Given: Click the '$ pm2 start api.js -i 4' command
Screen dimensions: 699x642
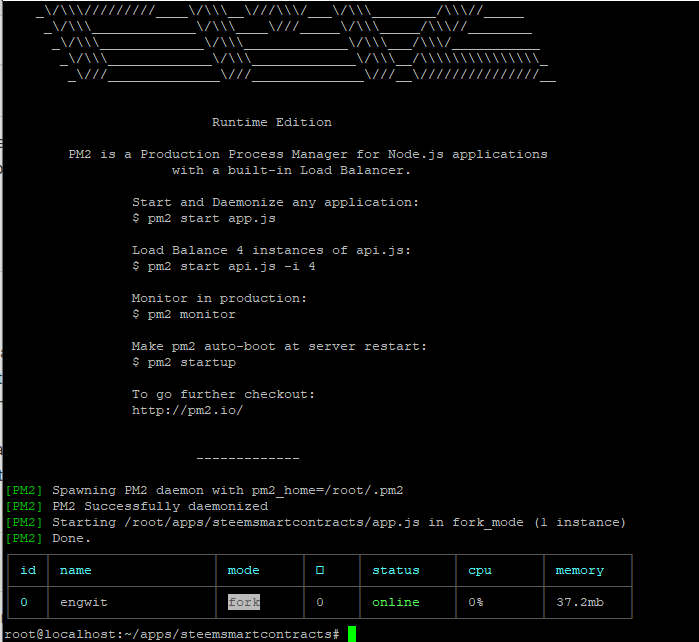Looking at the screenshot, I should [x=224, y=267].
